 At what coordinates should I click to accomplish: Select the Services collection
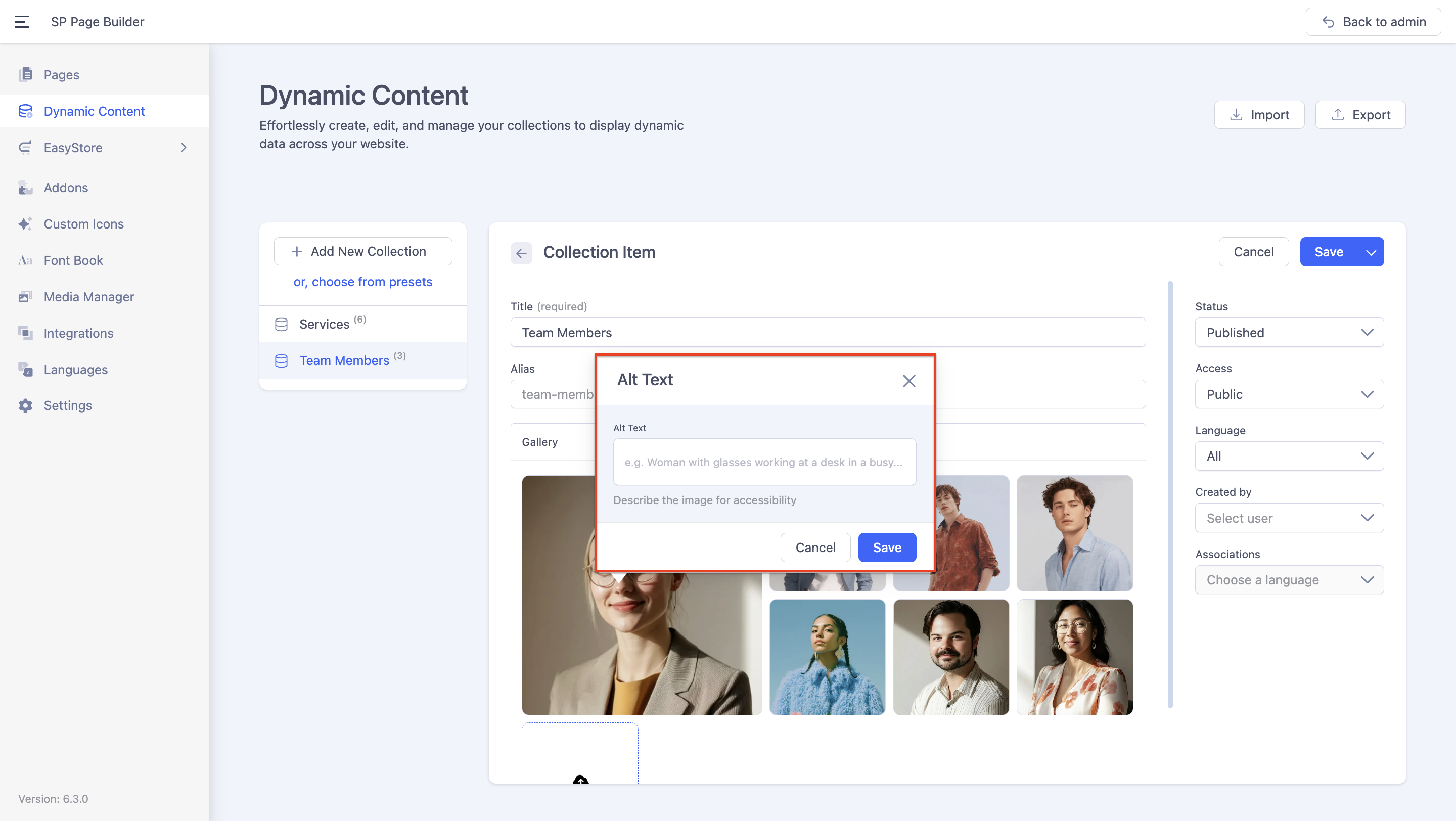pos(325,324)
